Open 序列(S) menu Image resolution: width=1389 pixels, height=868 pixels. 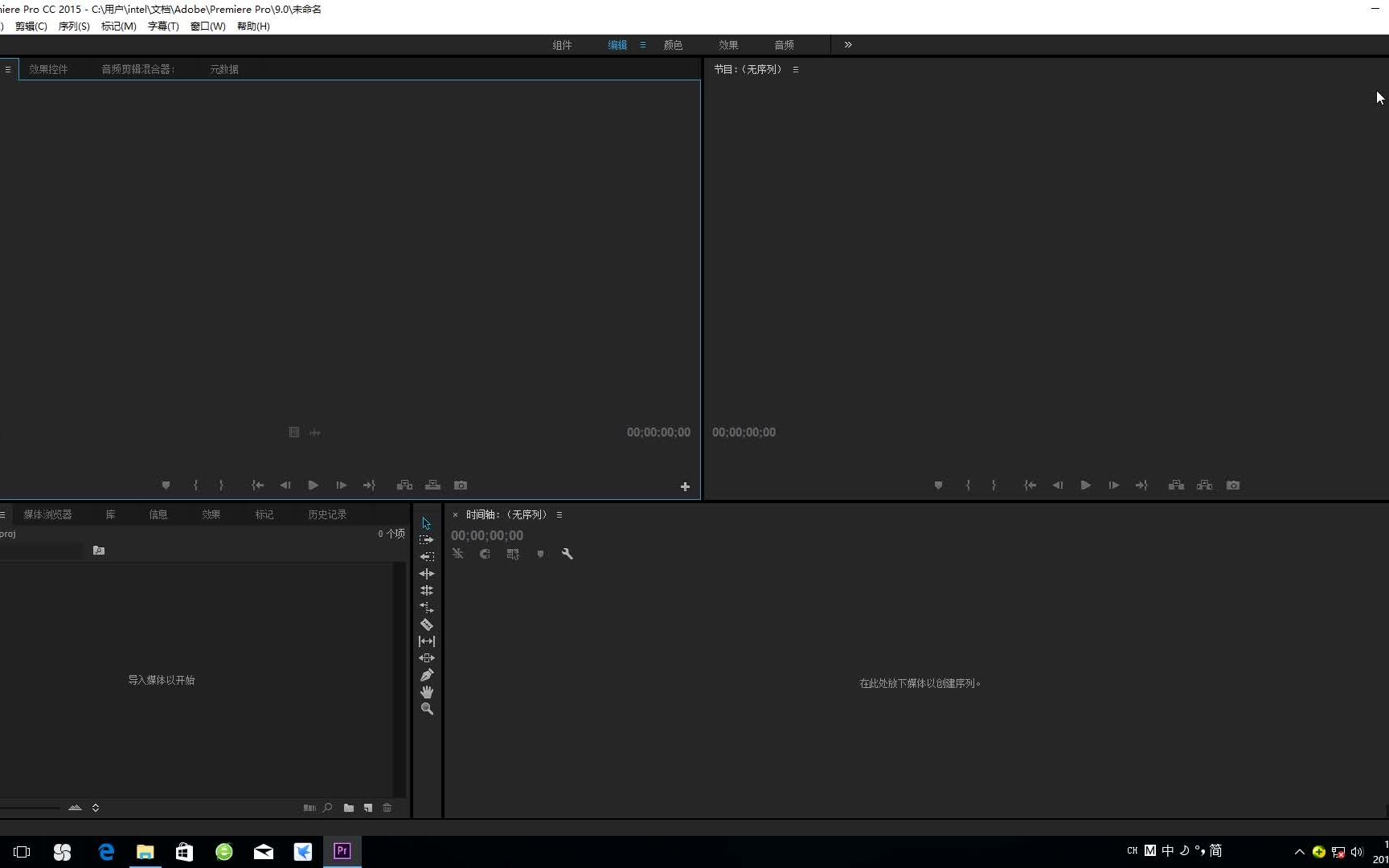(74, 26)
